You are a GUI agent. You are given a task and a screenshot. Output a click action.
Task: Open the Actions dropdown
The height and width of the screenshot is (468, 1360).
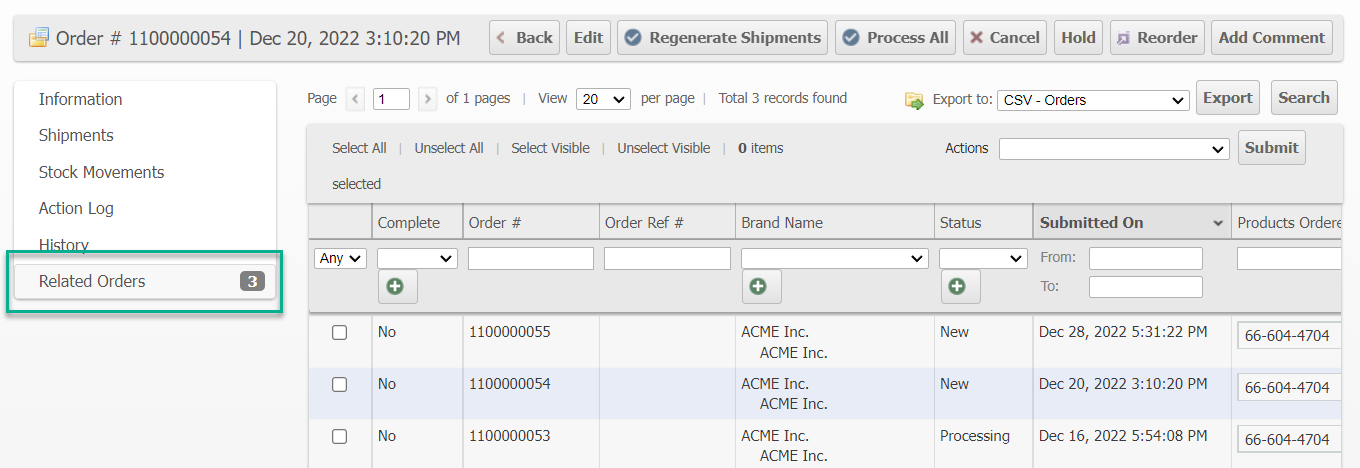tap(1113, 149)
